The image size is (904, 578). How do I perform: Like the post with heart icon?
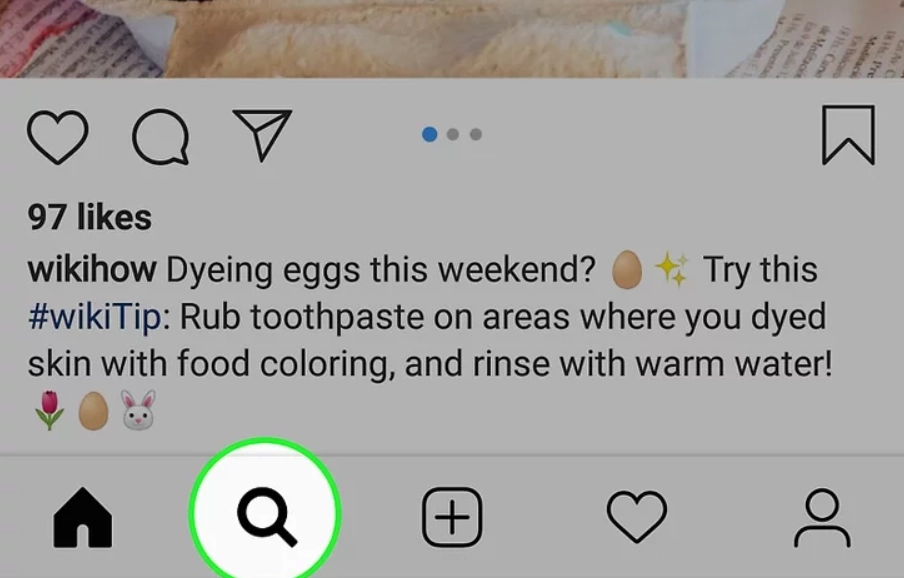[x=58, y=137]
